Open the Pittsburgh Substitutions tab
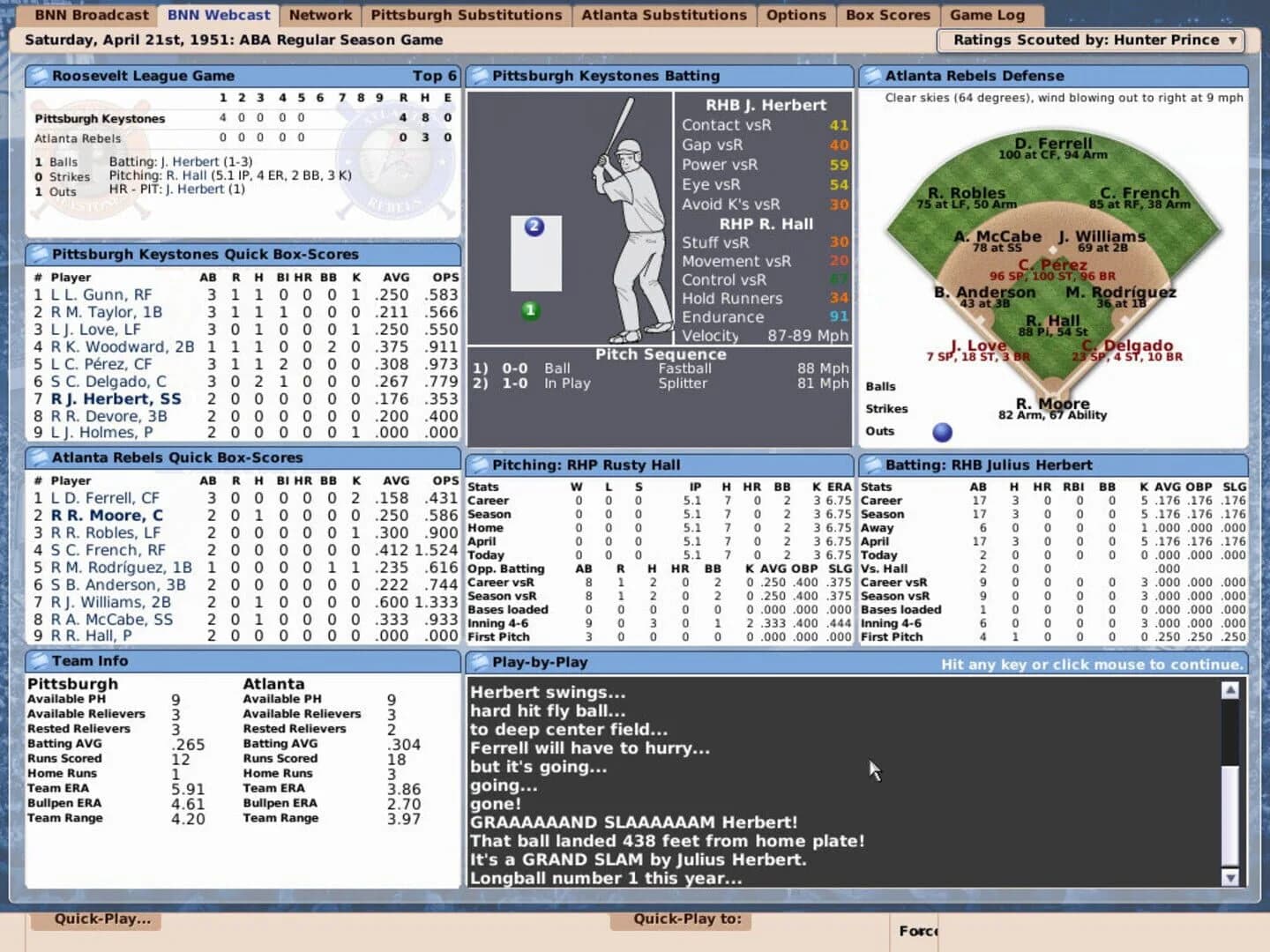This screenshot has height=952, width=1270. coord(467,14)
